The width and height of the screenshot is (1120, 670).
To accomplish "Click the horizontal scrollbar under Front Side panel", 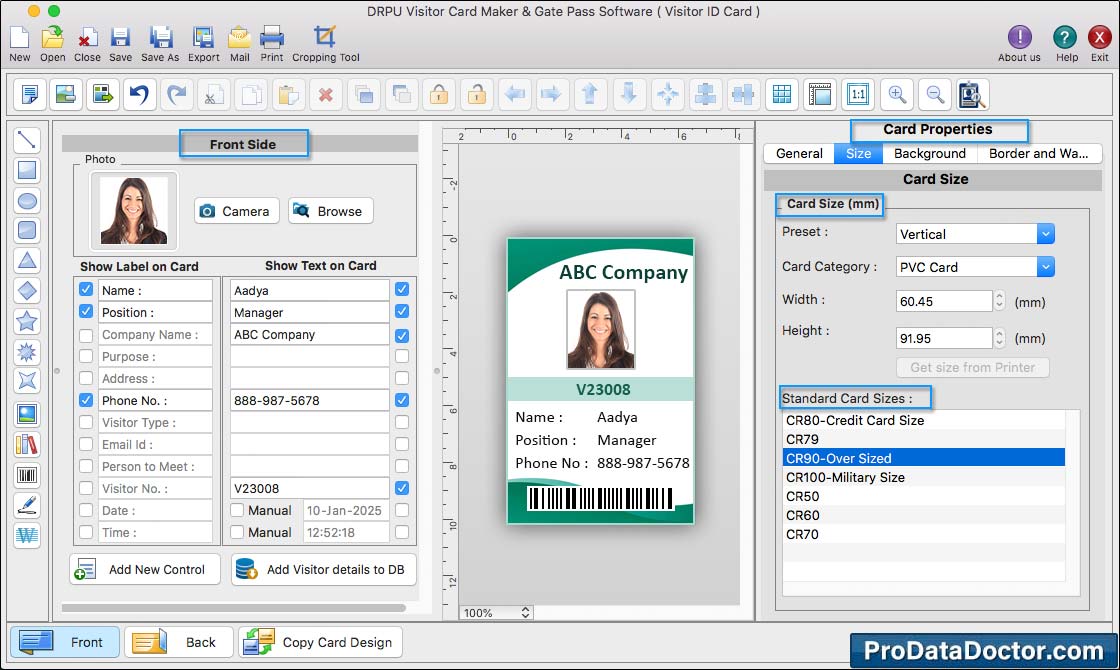I will 234,608.
